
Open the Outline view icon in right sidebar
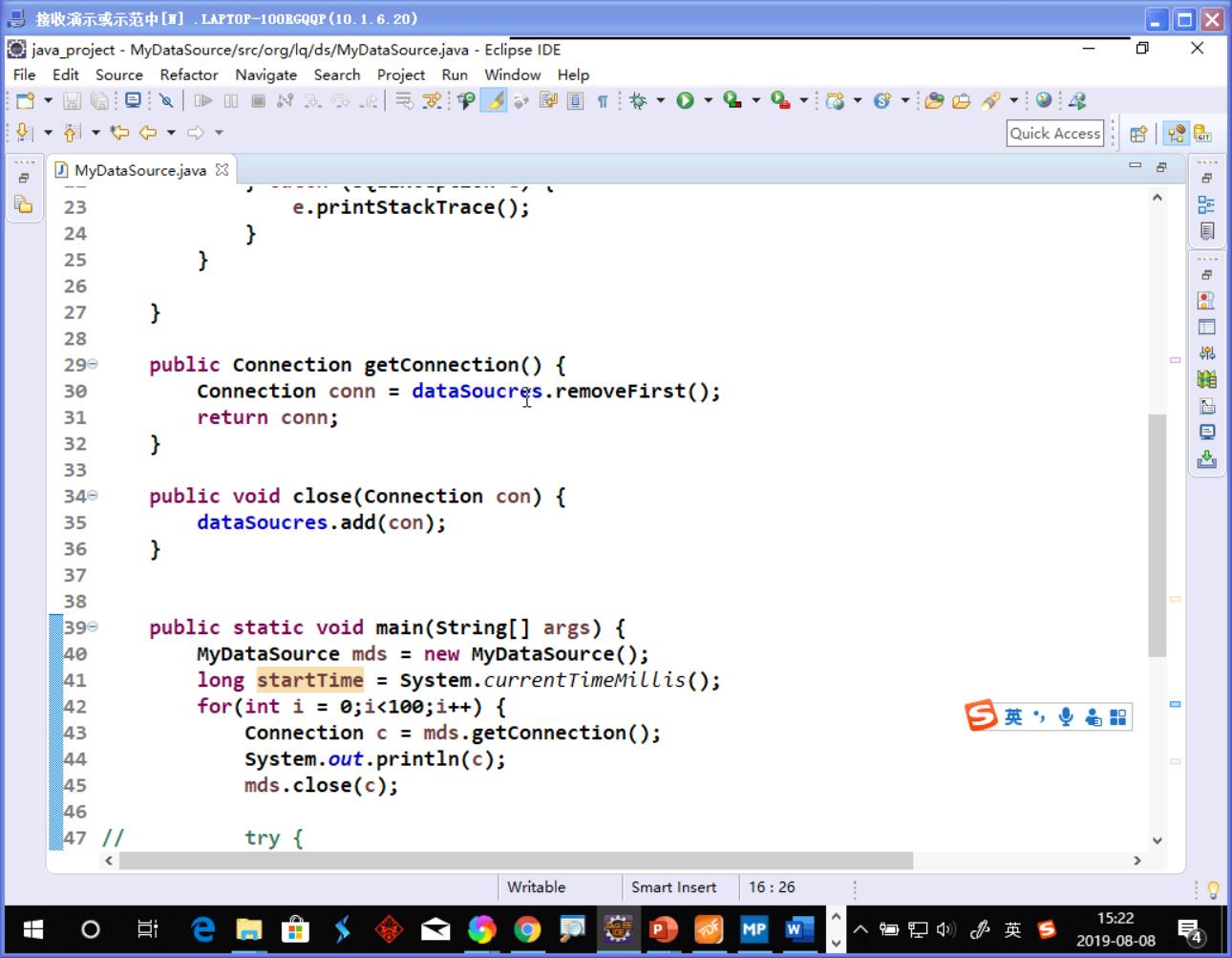[1206, 204]
